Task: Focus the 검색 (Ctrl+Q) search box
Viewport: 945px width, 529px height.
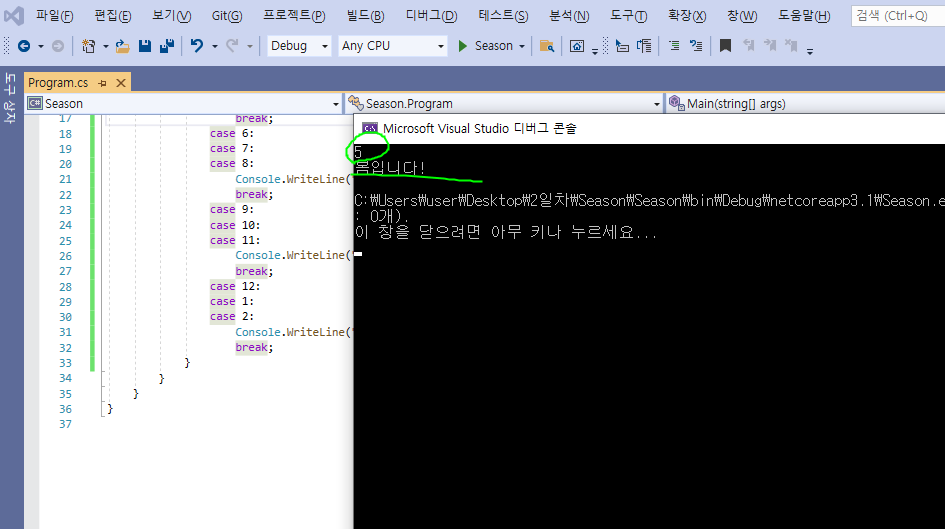Action: 898,16
